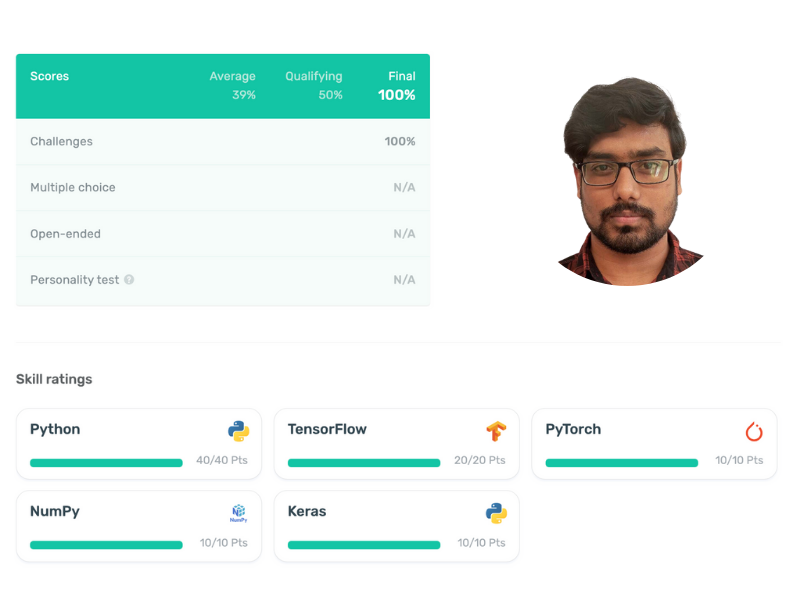800x600 pixels.
Task: Select the Multiple choice row
Action: click(223, 187)
